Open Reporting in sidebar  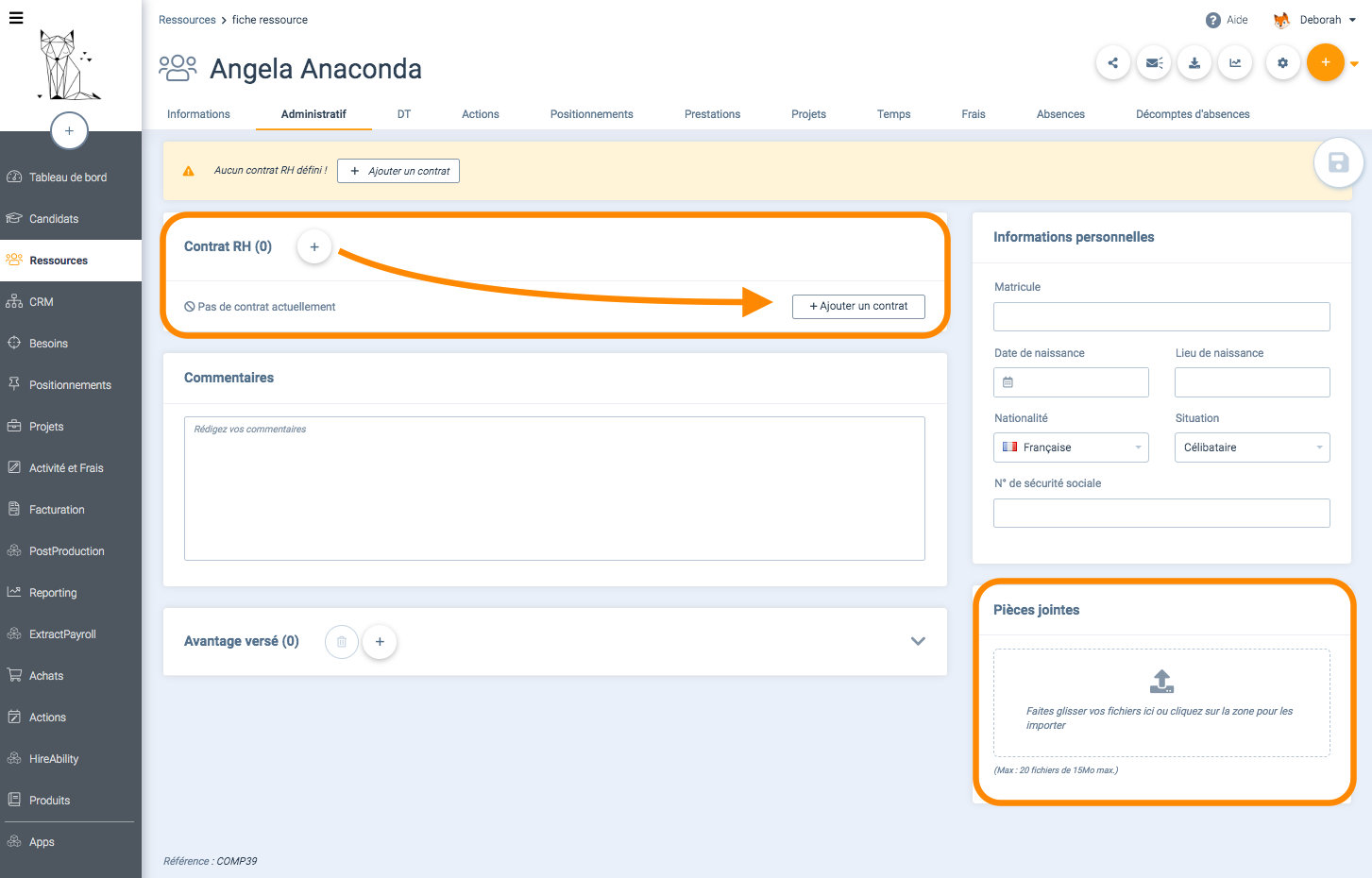click(x=71, y=593)
